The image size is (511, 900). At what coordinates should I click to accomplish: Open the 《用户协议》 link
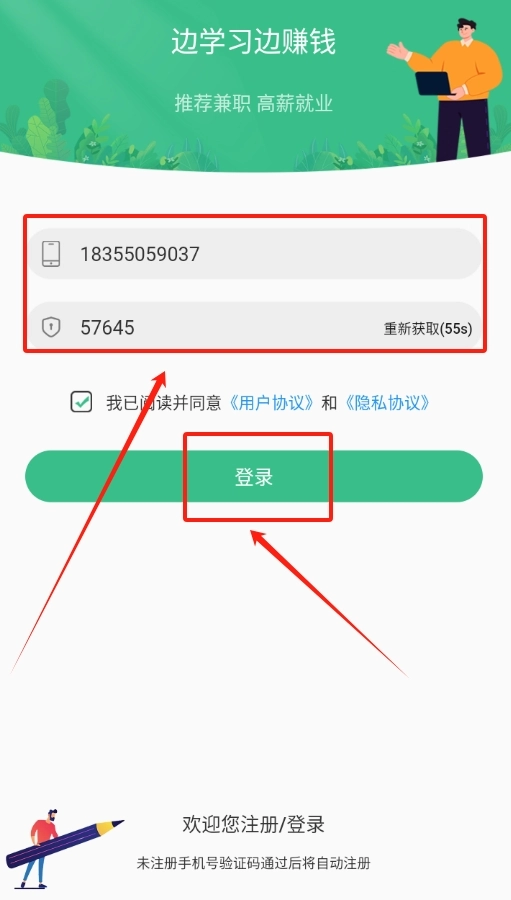pos(272,403)
